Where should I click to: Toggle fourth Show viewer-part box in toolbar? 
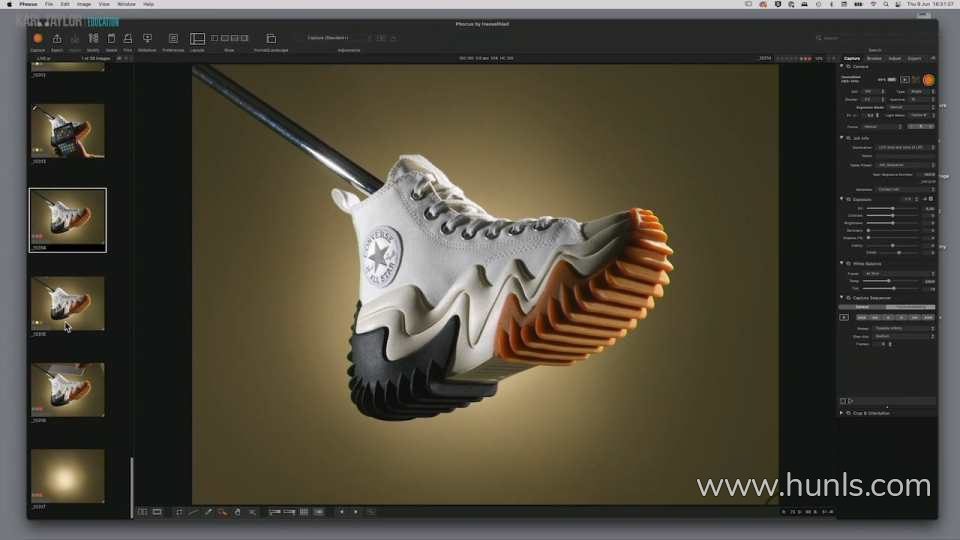click(244, 38)
